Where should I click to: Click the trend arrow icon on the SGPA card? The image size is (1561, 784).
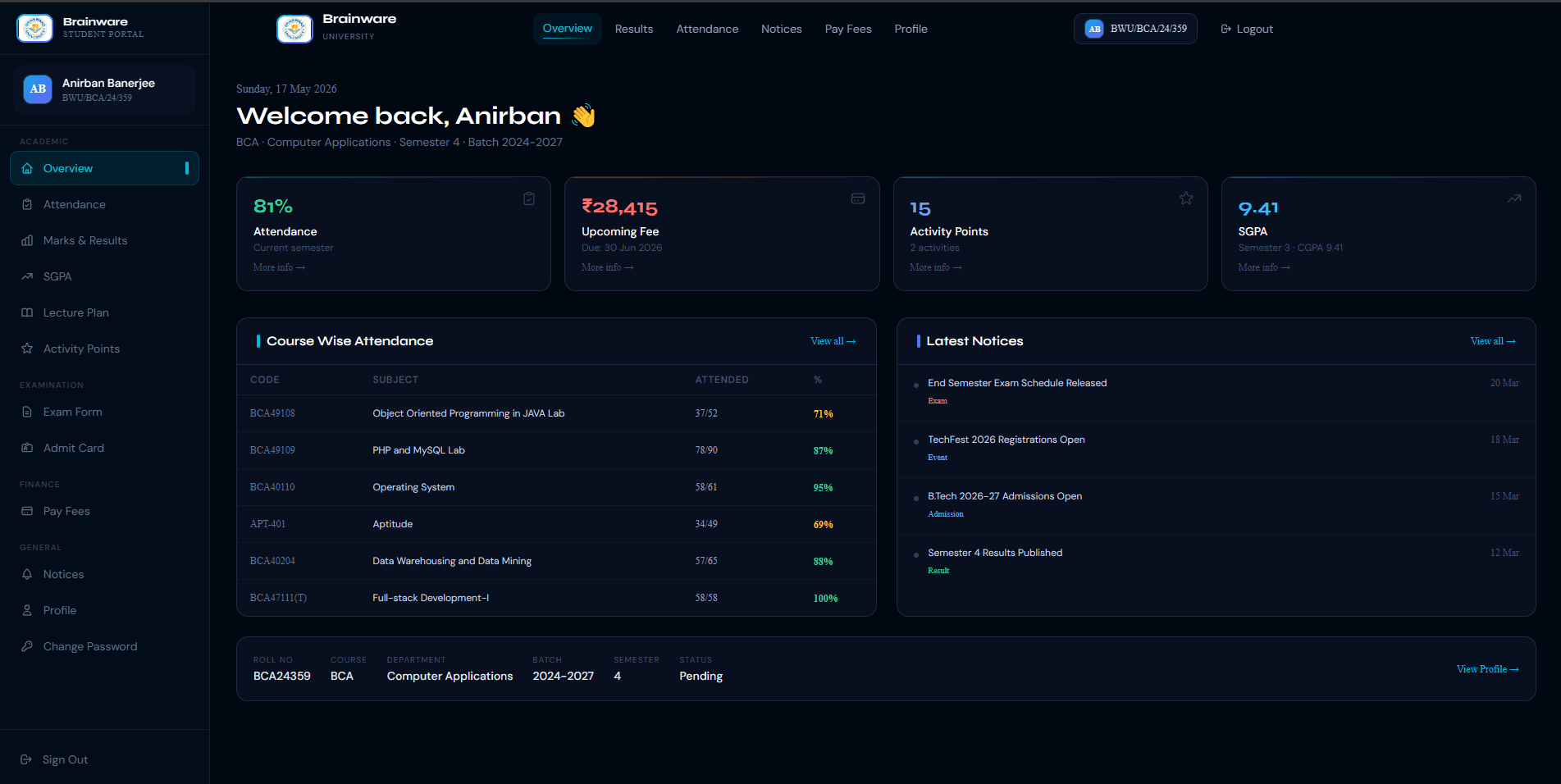point(1514,198)
